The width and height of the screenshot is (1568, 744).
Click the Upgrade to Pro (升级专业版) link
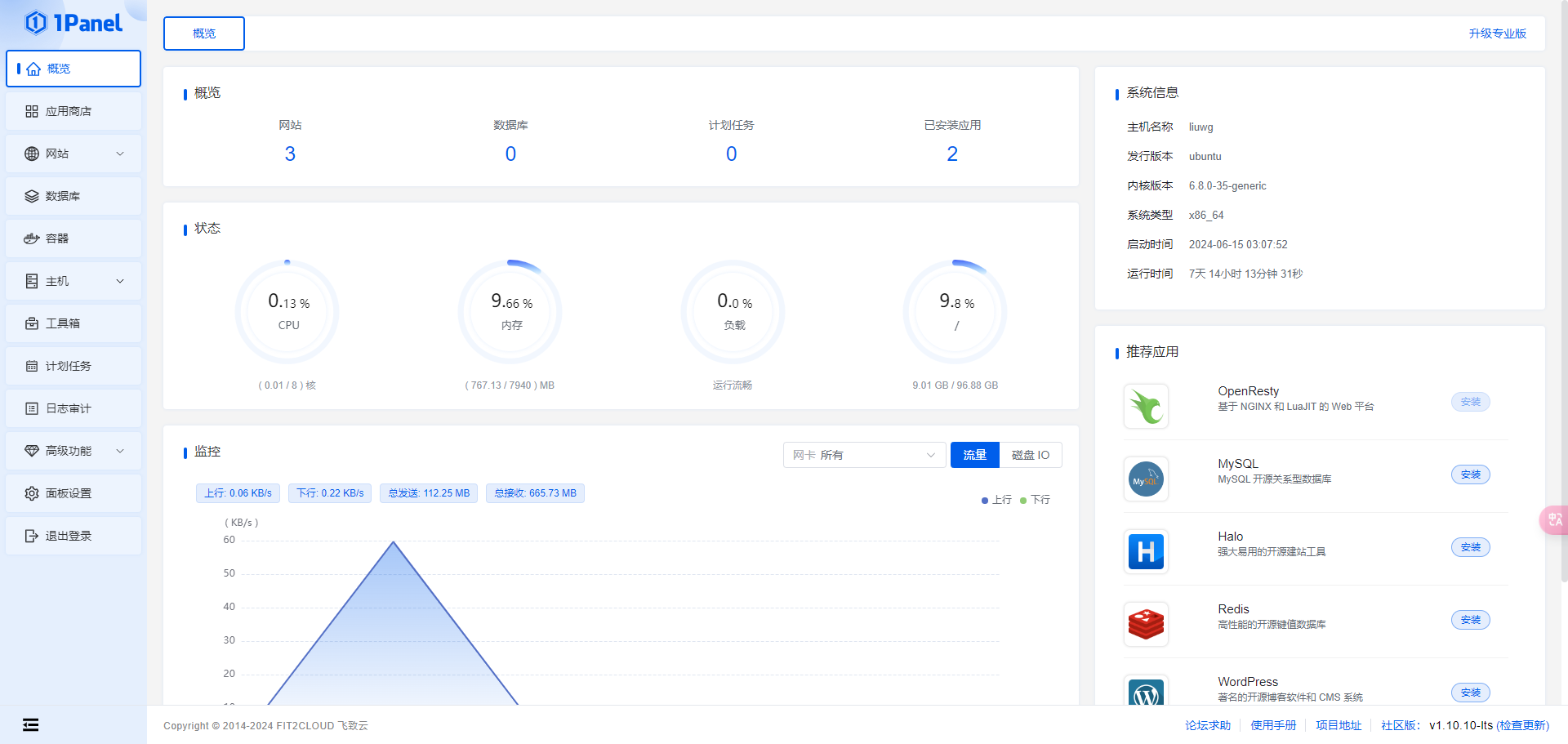pos(1497,33)
